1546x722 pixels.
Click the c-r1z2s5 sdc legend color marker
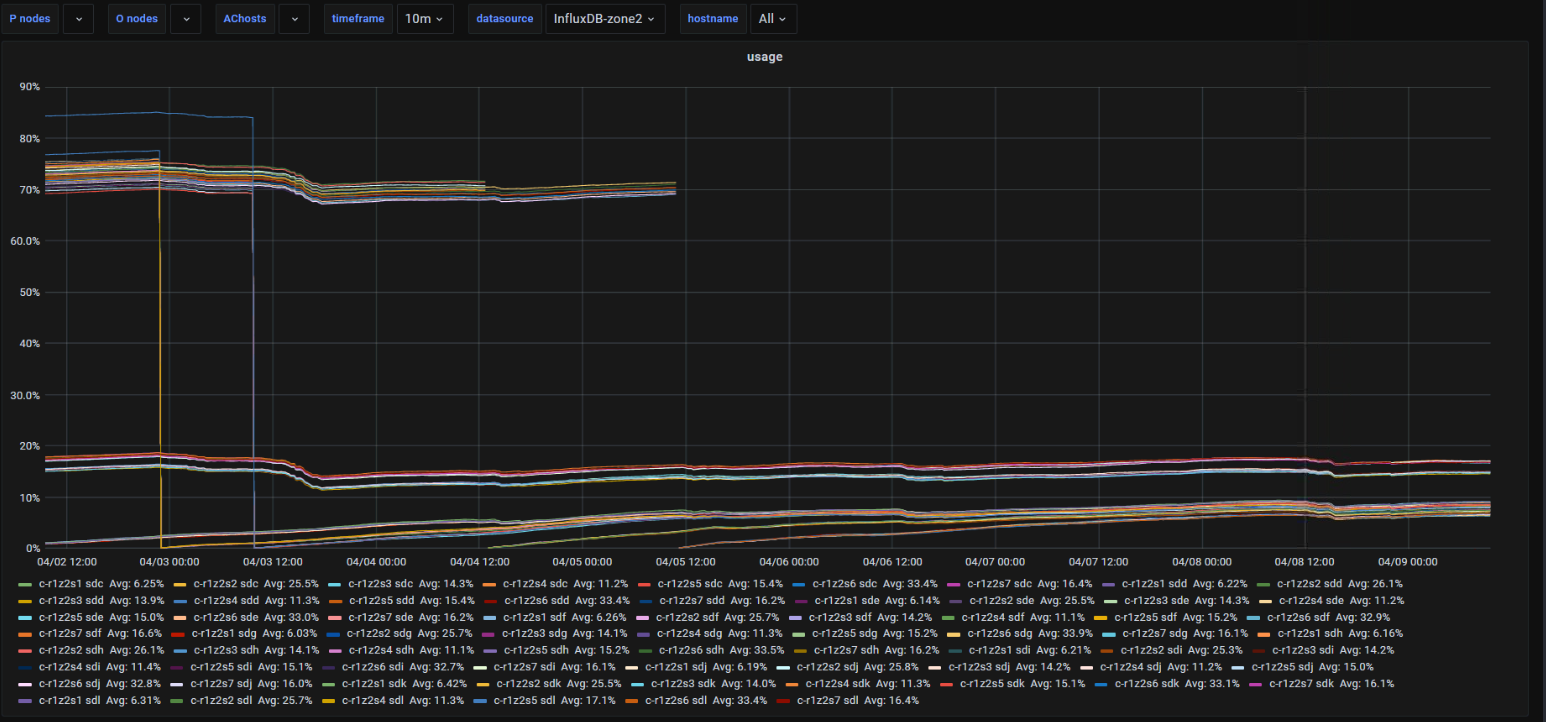coord(644,583)
